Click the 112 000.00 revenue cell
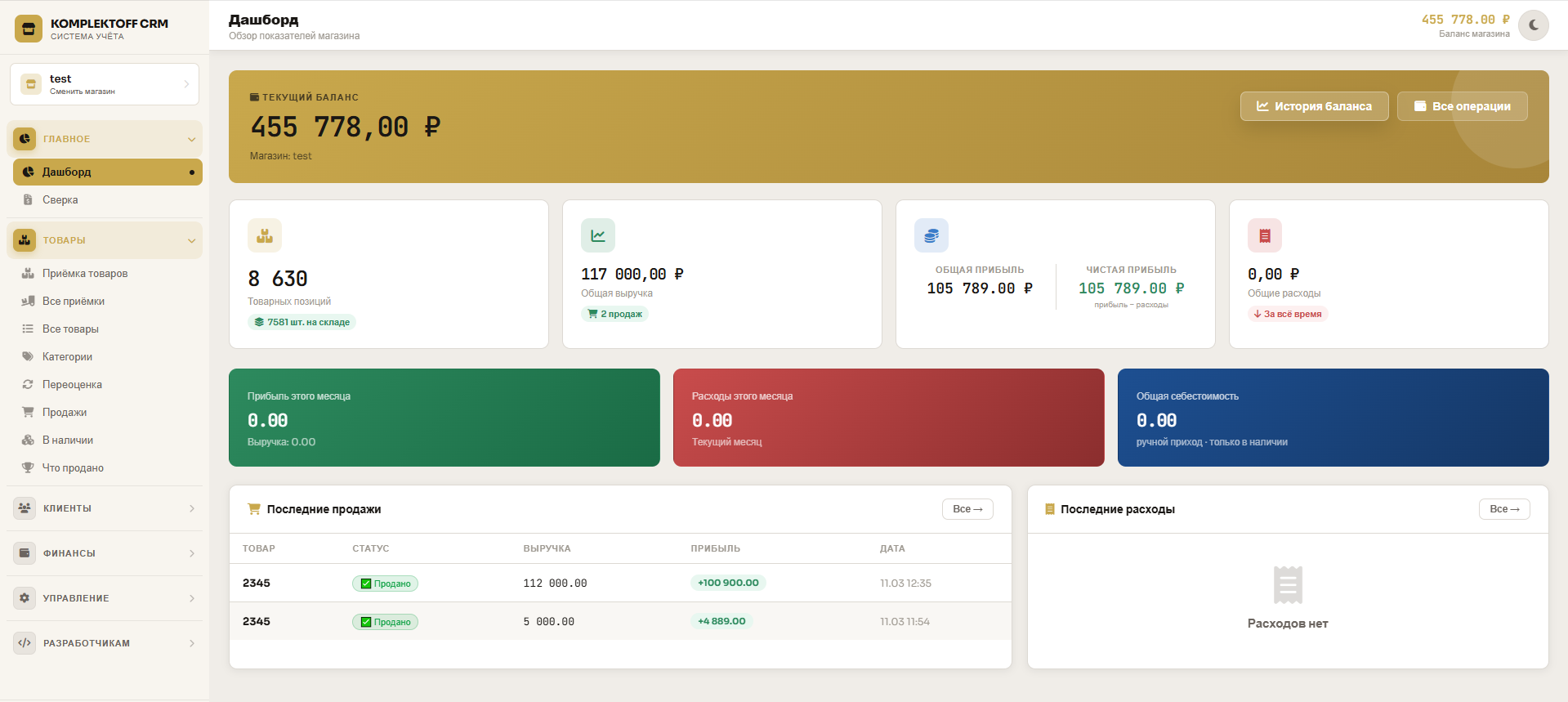Image resolution: width=1568 pixels, height=702 pixels. (x=555, y=584)
